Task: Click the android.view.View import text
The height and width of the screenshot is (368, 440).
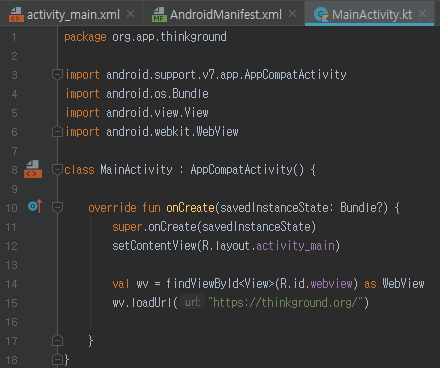Action: pyautogui.click(x=157, y=113)
